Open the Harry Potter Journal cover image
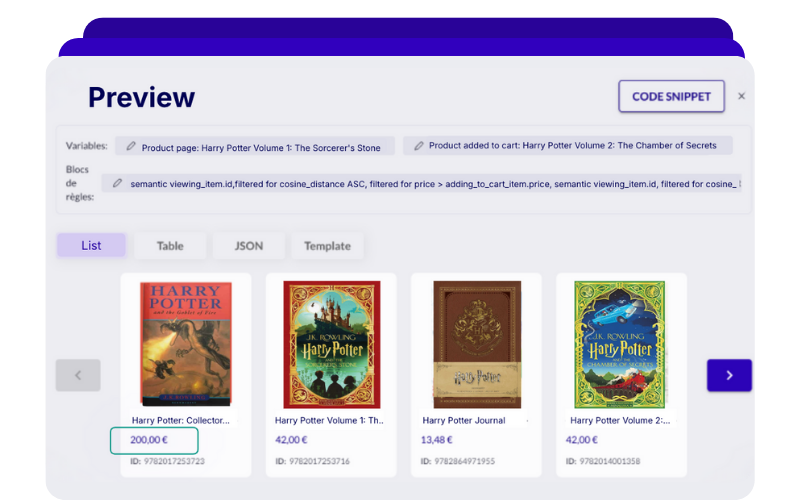Viewport: 800px width, 500px height. coord(477,344)
